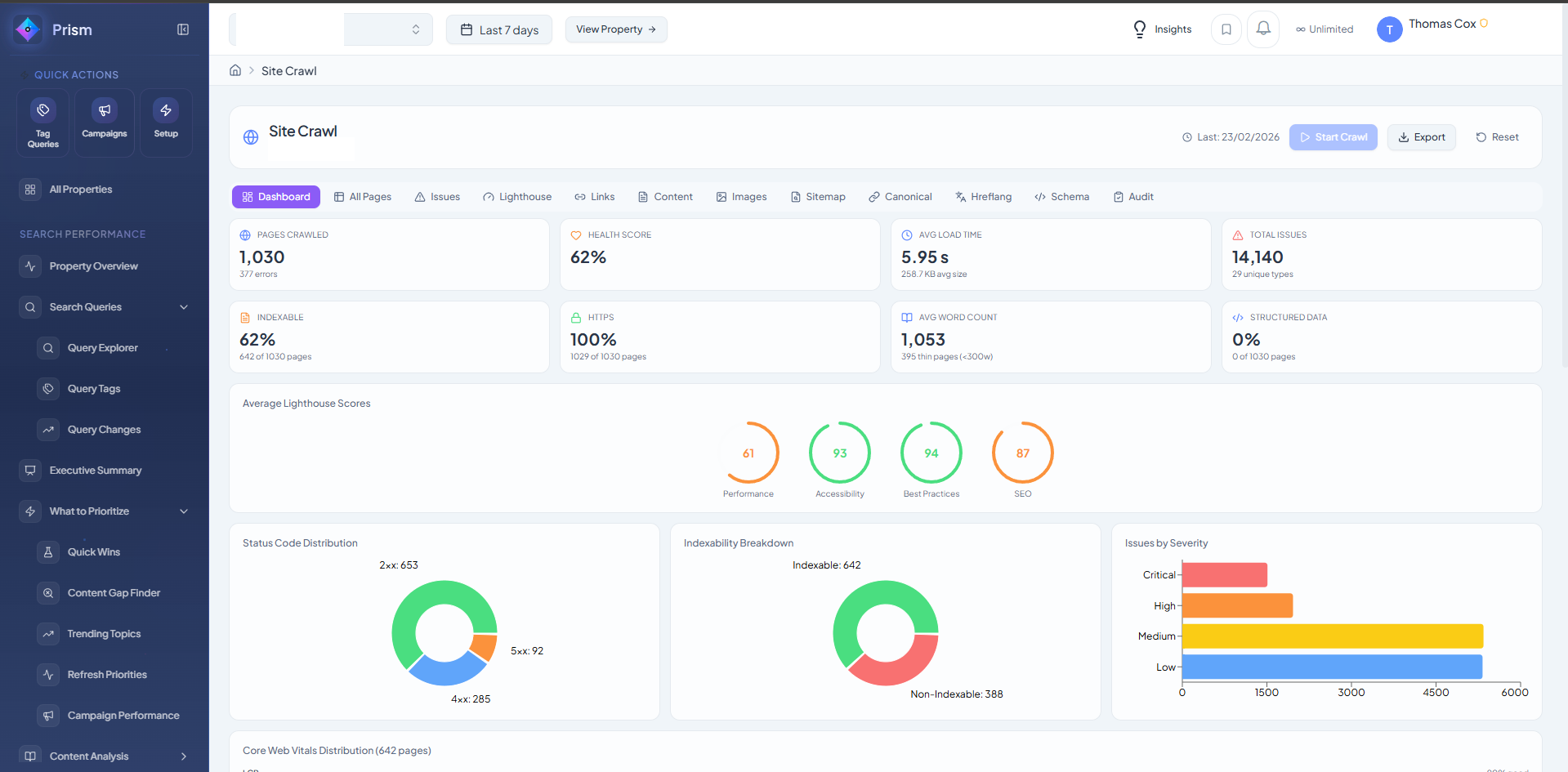The height and width of the screenshot is (772, 1568).
Task: Click the Campaign Performance megaphone icon
Action: tap(48, 716)
